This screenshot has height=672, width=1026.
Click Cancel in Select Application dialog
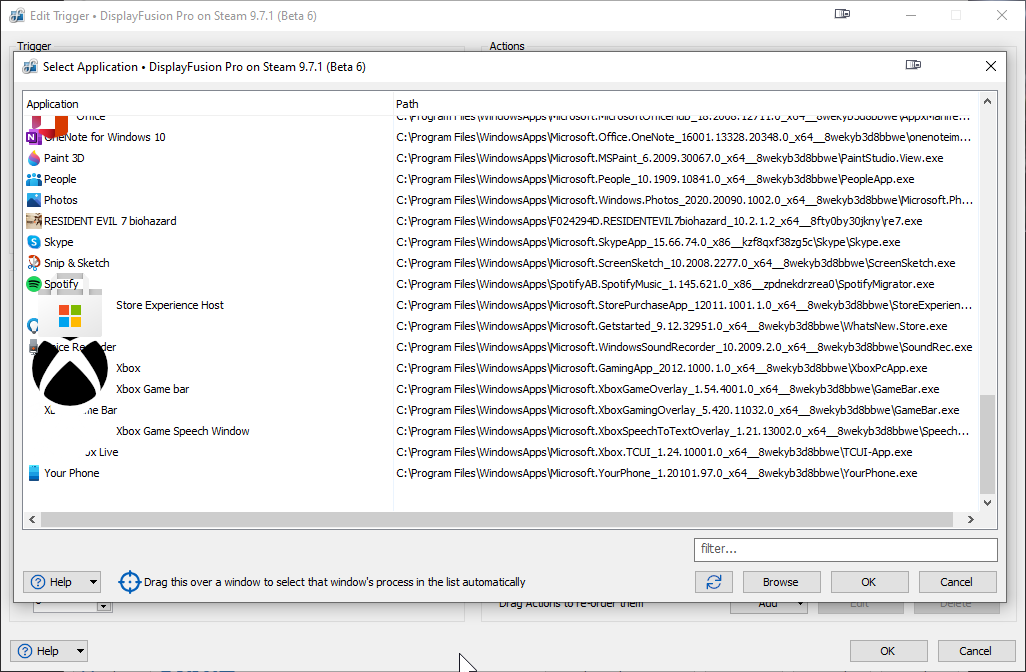[x=955, y=582]
